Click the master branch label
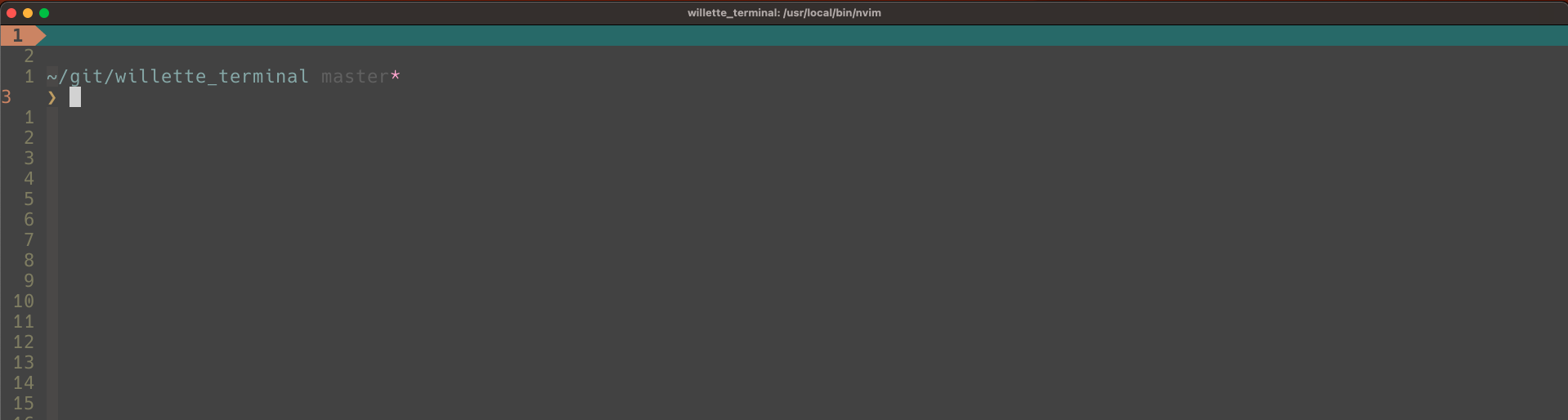1568x420 pixels. tap(355, 77)
